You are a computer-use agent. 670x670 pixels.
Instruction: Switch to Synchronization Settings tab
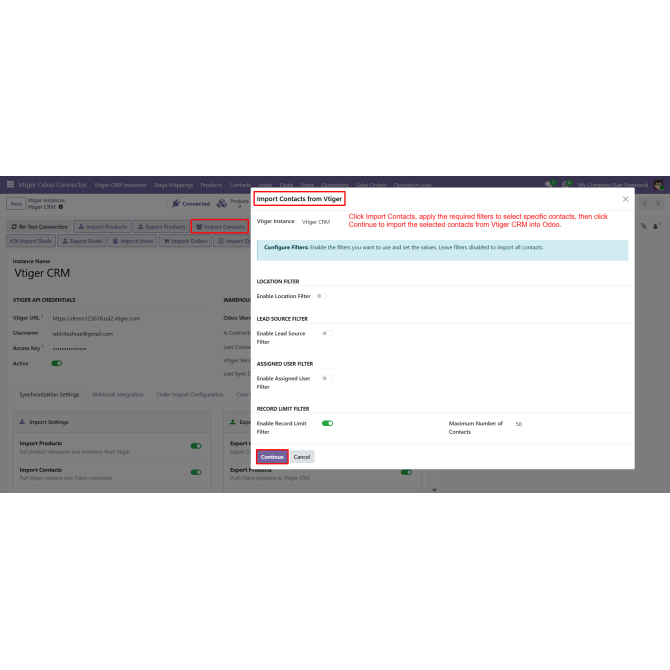[x=49, y=394]
